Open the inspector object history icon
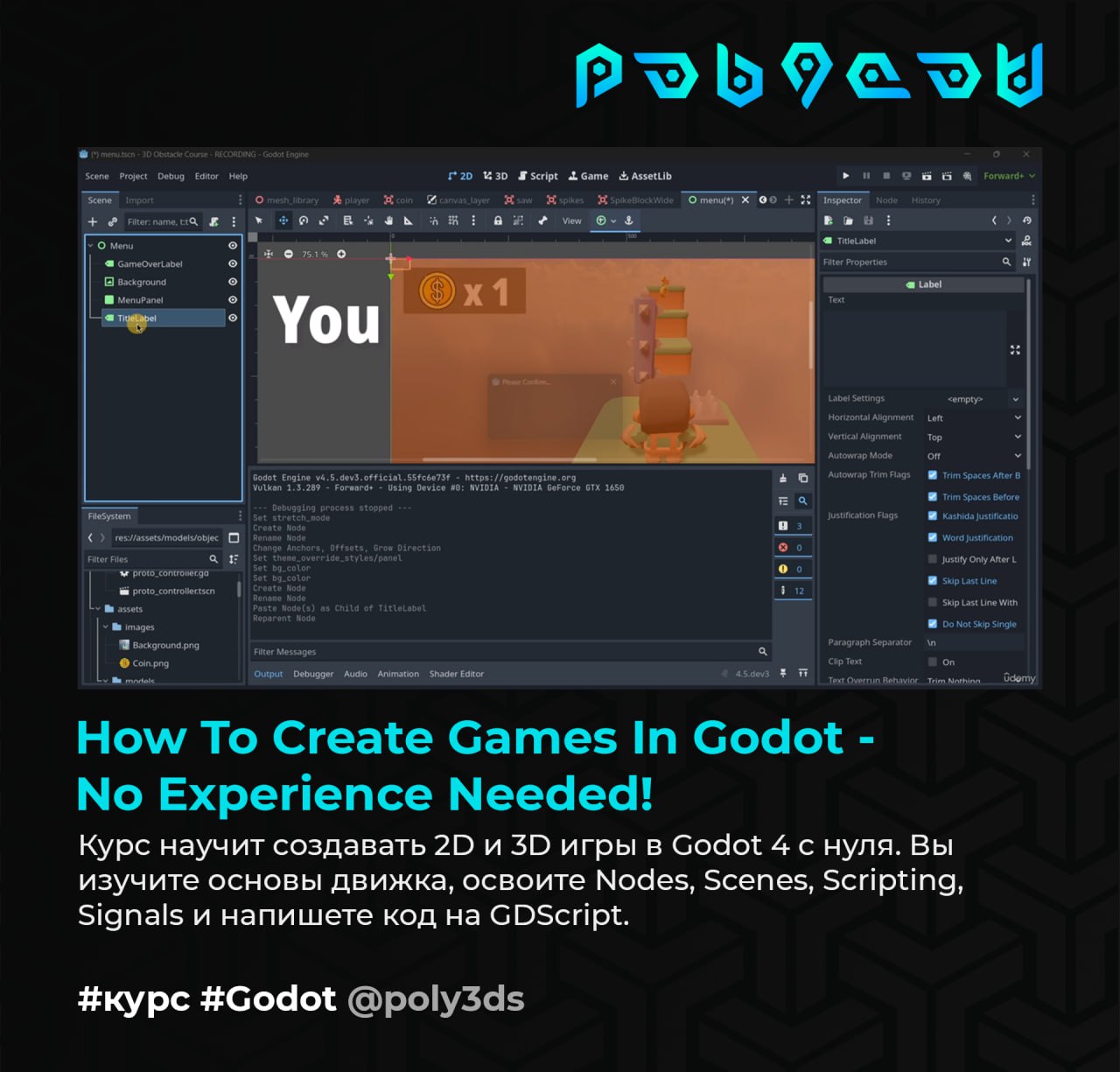 [x=1027, y=221]
